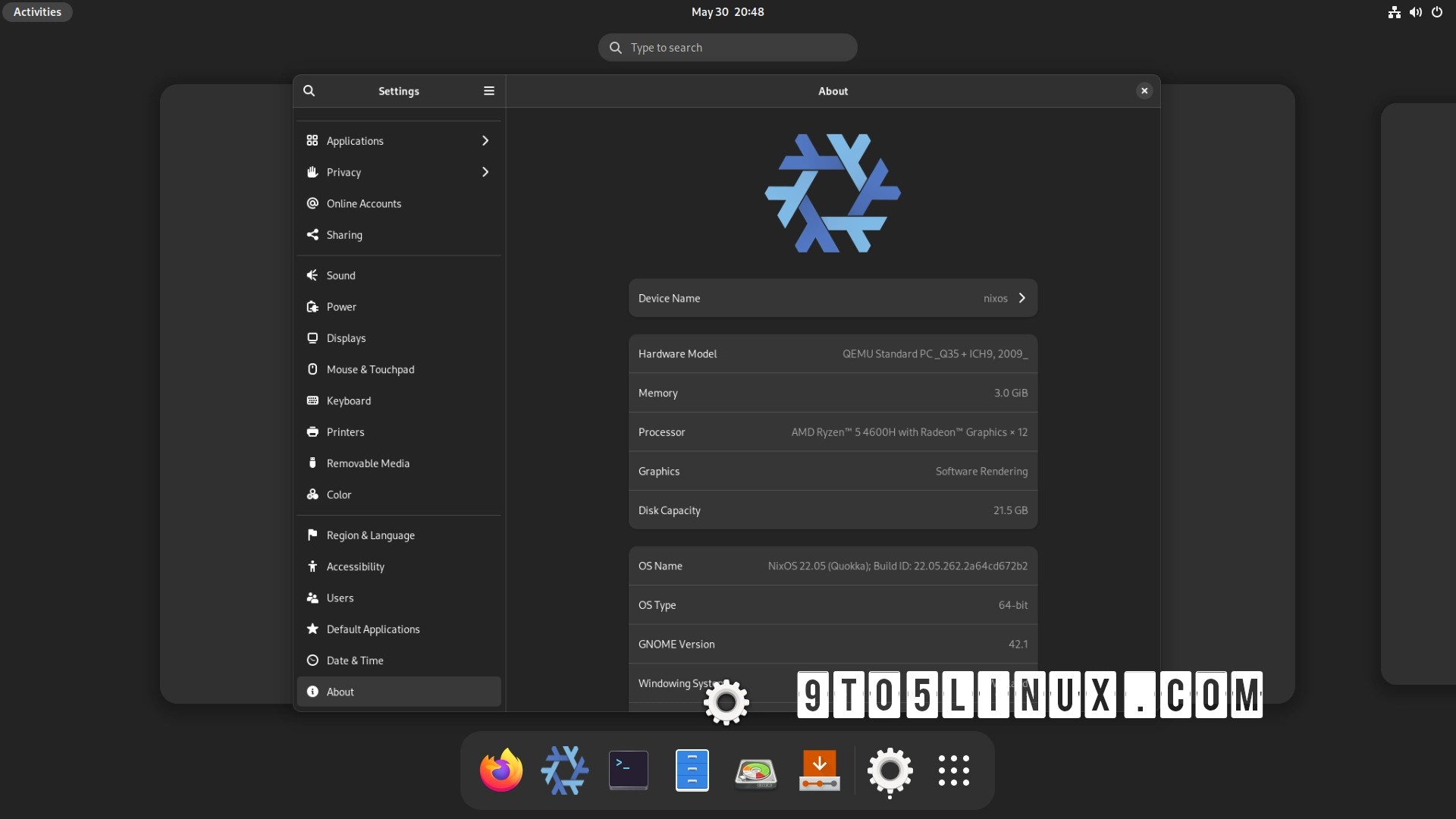
Task: Click the volume icon in top bar
Action: (1416, 12)
